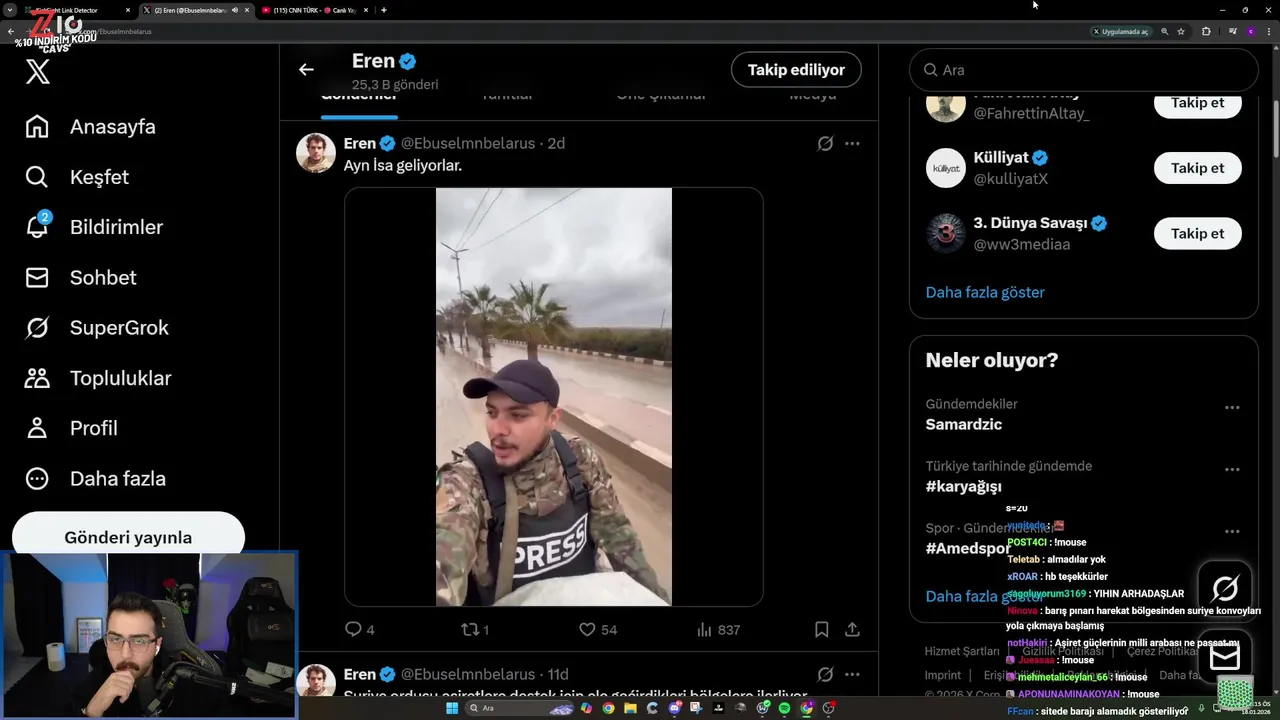Open Chrome three-dot menu

click(1268, 31)
